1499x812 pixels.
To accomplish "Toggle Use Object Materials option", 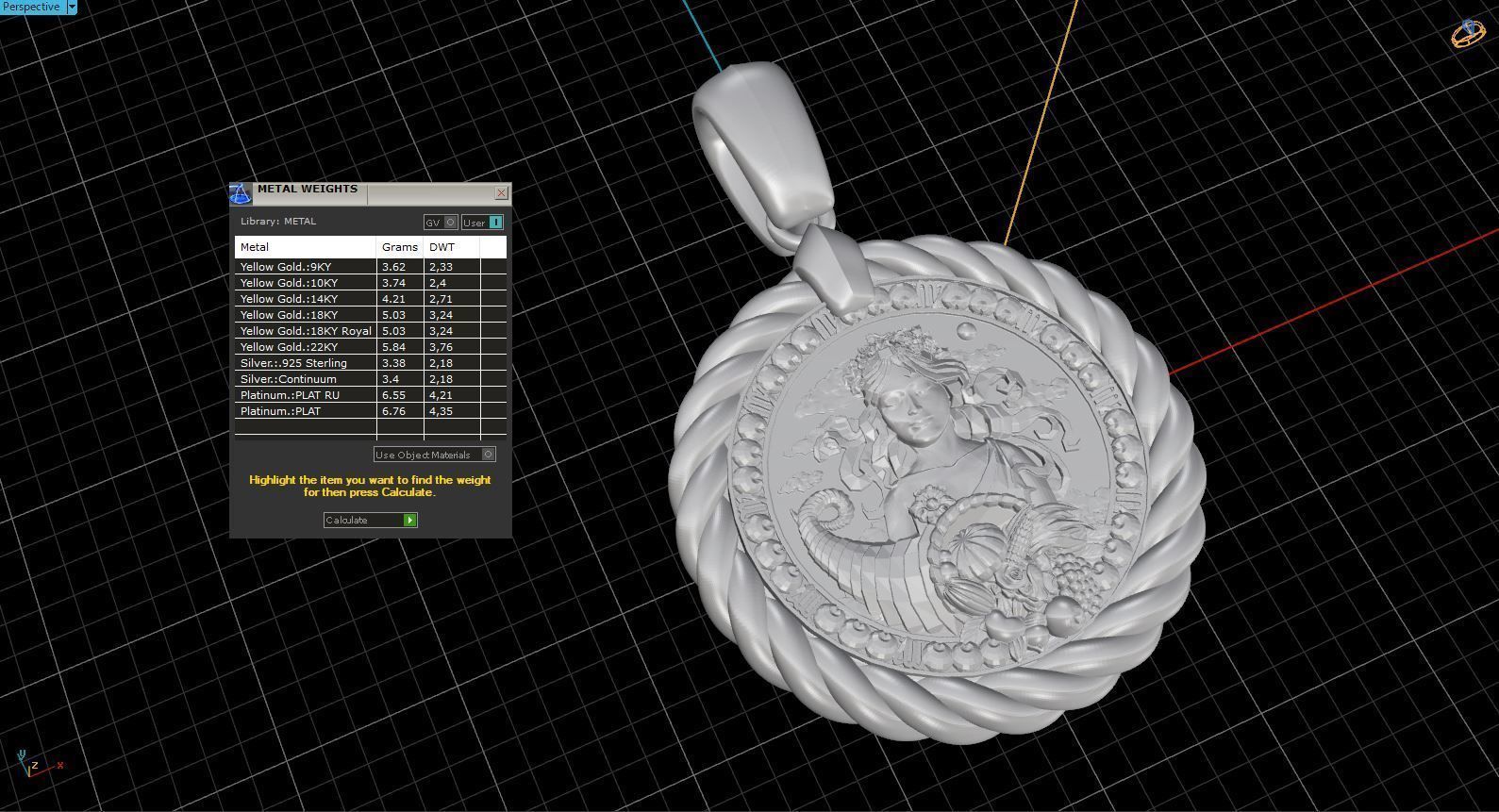I will point(434,455).
